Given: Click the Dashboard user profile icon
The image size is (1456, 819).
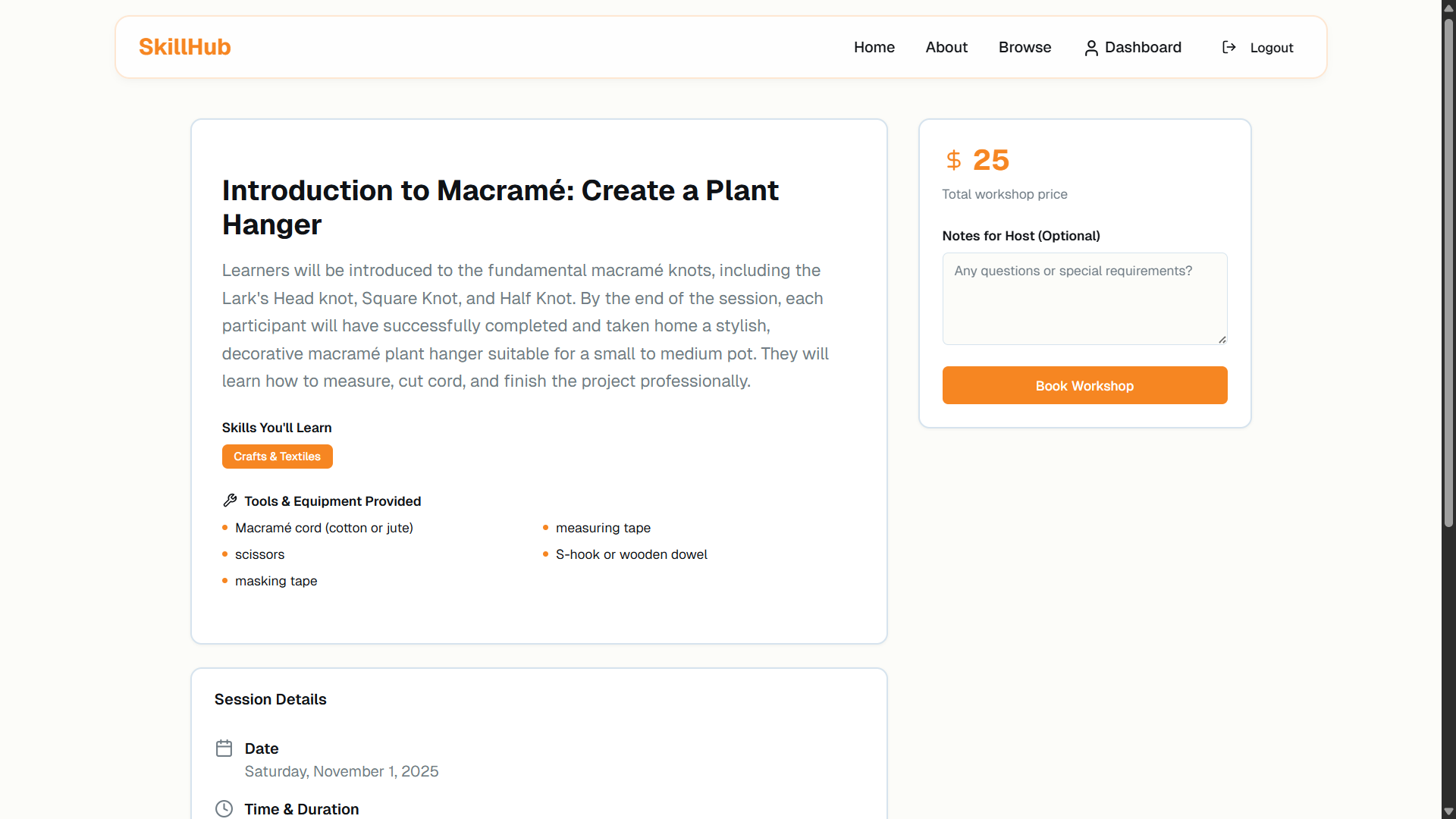Looking at the screenshot, I should pyautogui.click(x=1090, y=48).
